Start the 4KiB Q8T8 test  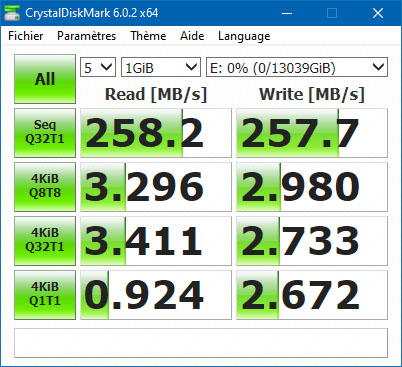[x=45, y=187]
